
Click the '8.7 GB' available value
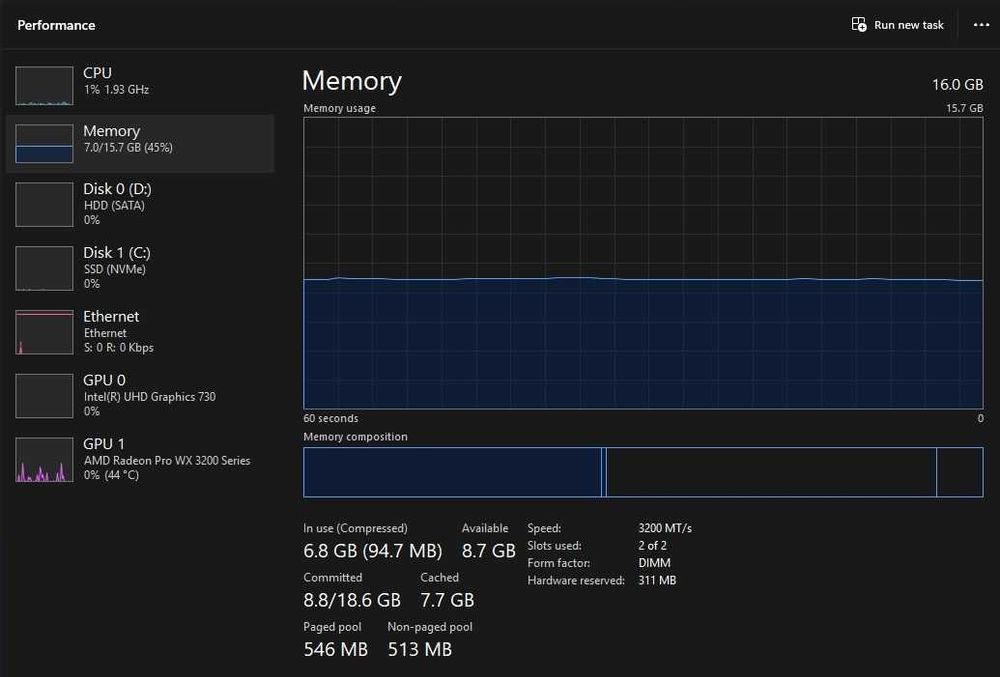489,551
